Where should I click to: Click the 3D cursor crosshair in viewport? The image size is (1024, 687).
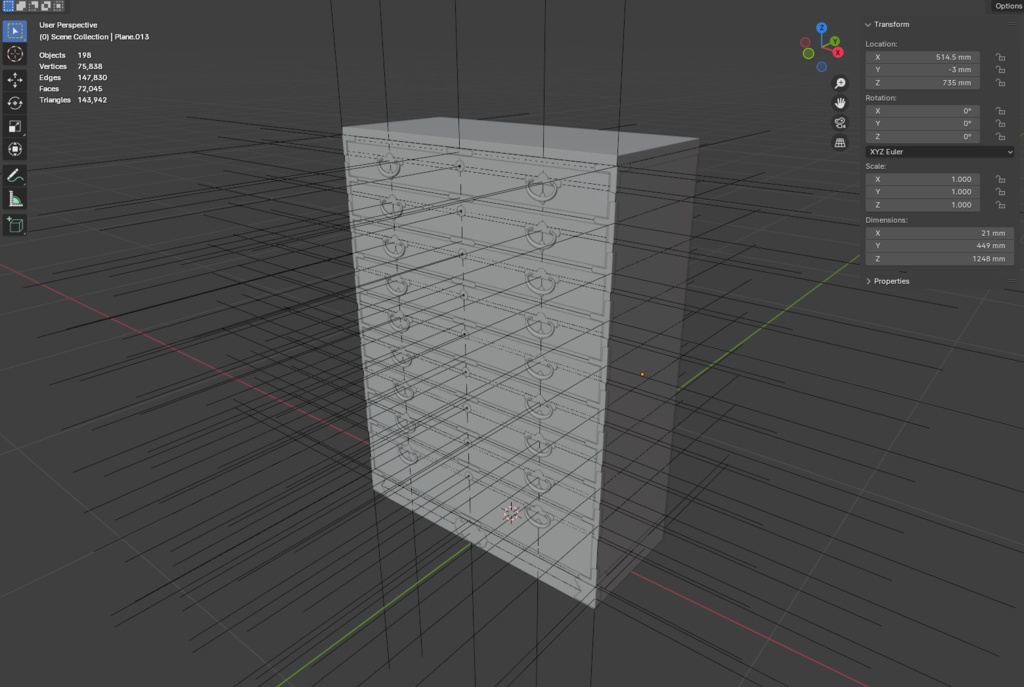click(511, 513)
